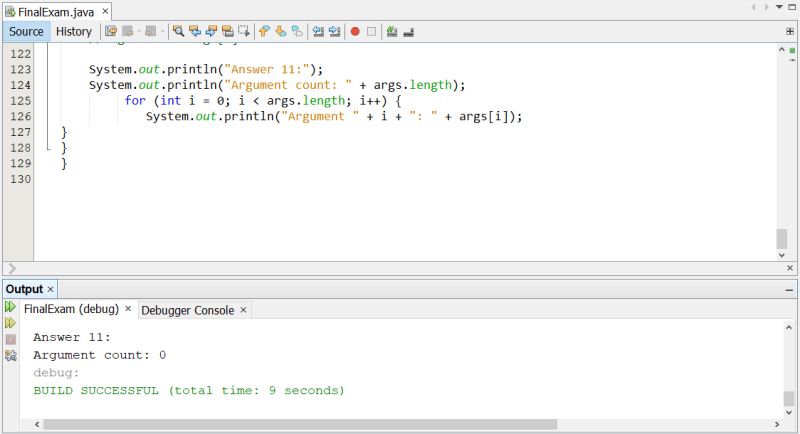Start macro recording with red circle
This screenshot has width=800, height=434.
355,32
